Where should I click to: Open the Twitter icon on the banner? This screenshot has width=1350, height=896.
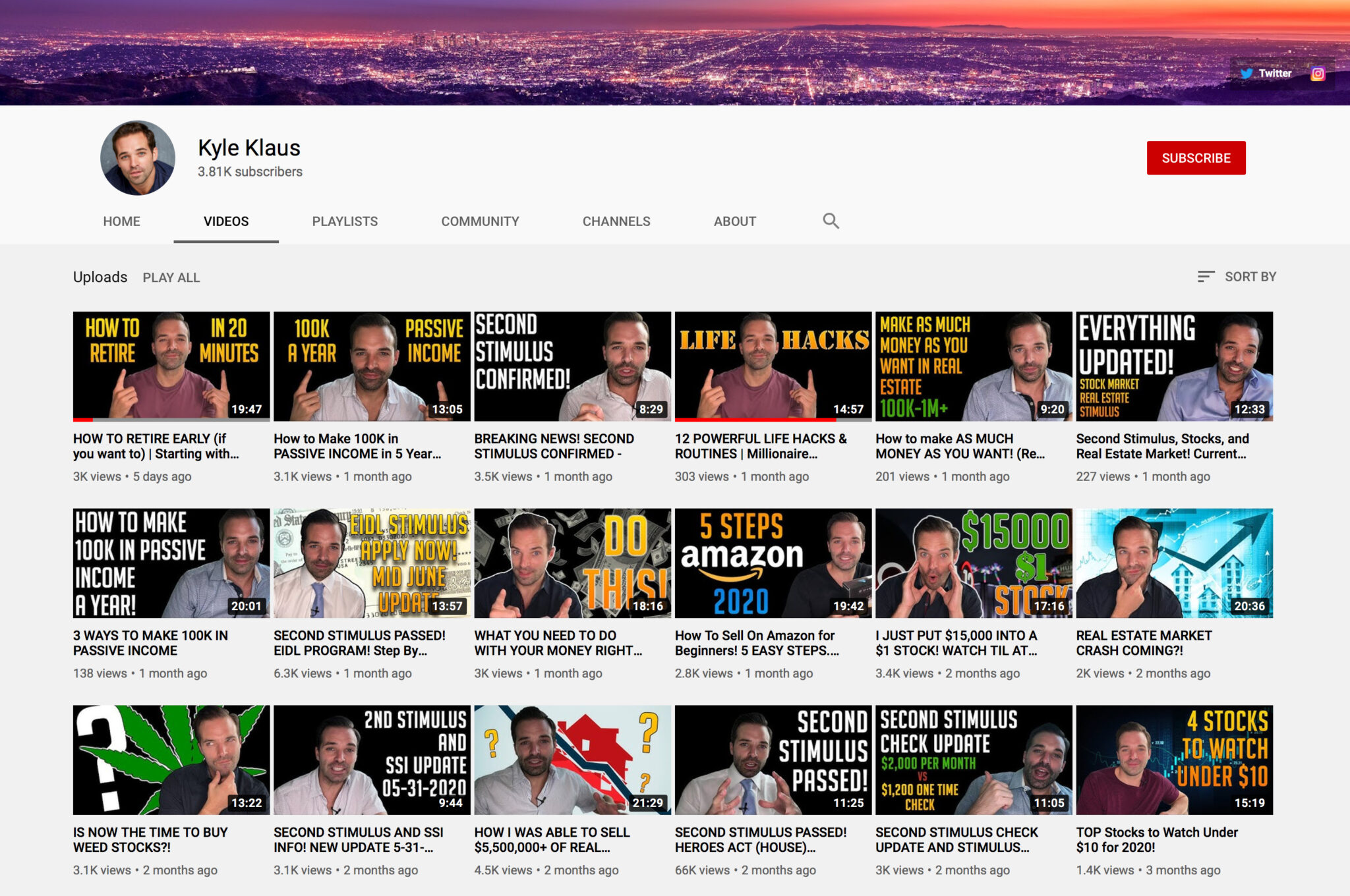click(1246, 74)
